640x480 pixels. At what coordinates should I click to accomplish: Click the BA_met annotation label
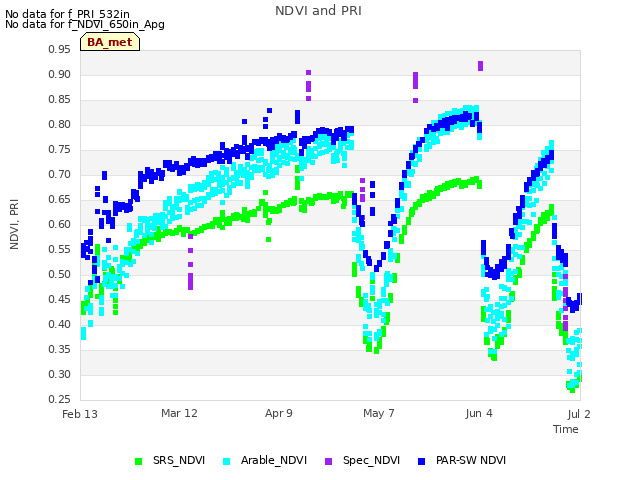click(x=110, y=42)
